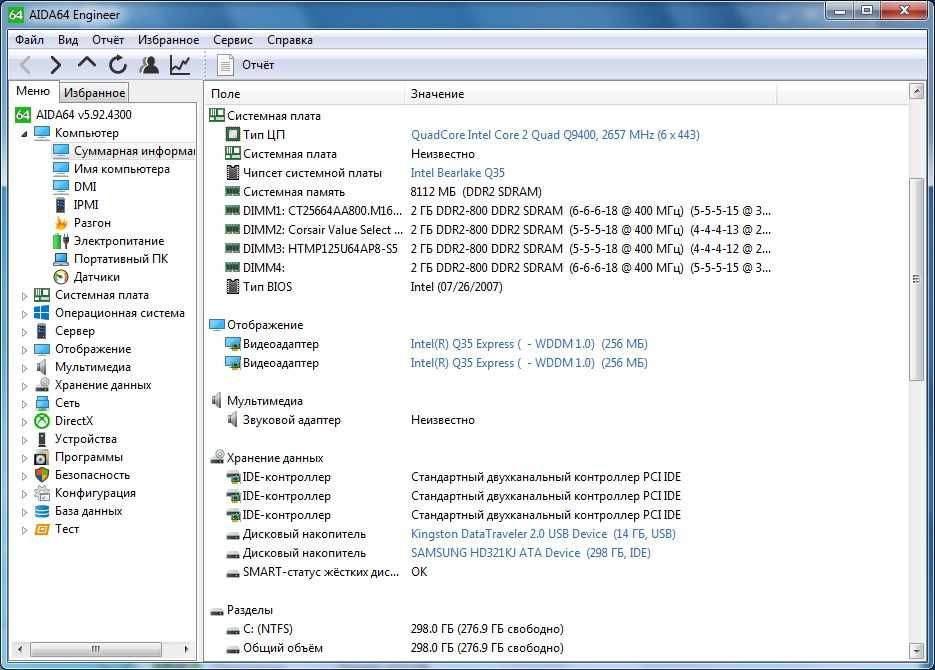The image size is (935, 670).
Task: Open user management icon in toolbar
Action: 149,65
